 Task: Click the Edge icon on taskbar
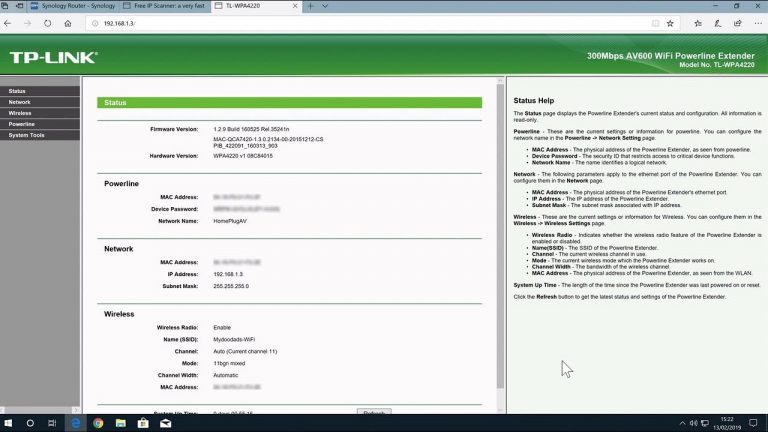(x=76, y=423)
